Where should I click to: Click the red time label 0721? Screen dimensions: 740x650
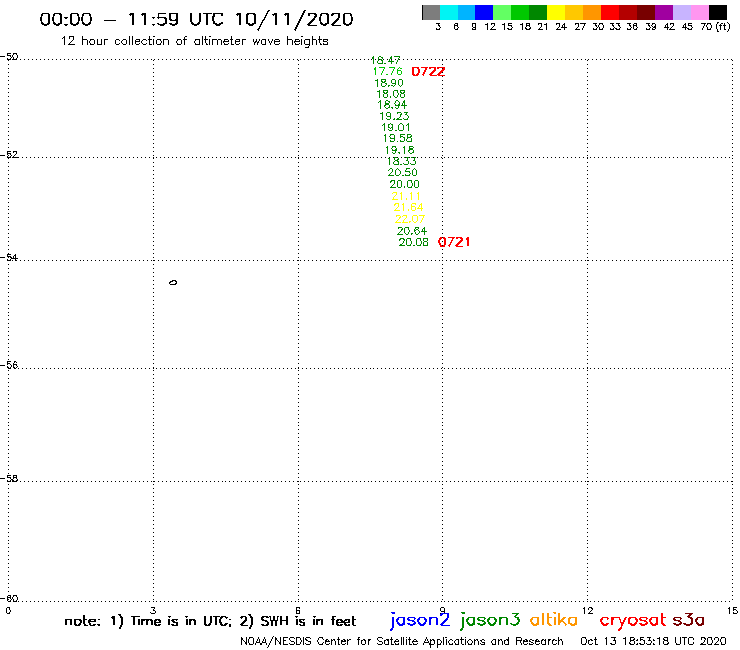click(454, 242)
